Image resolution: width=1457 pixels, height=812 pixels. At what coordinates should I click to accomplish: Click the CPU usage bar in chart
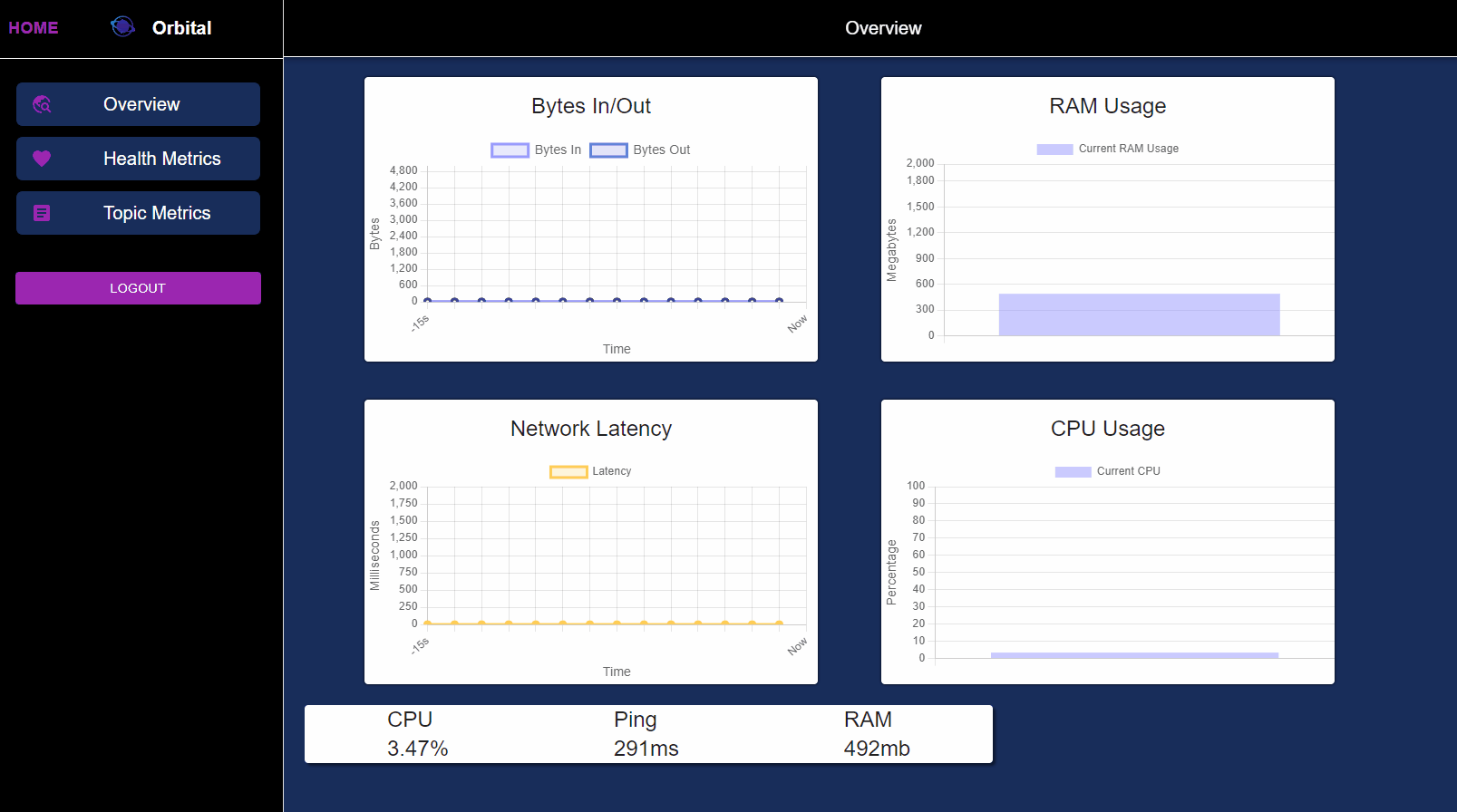coord(1134,655)
